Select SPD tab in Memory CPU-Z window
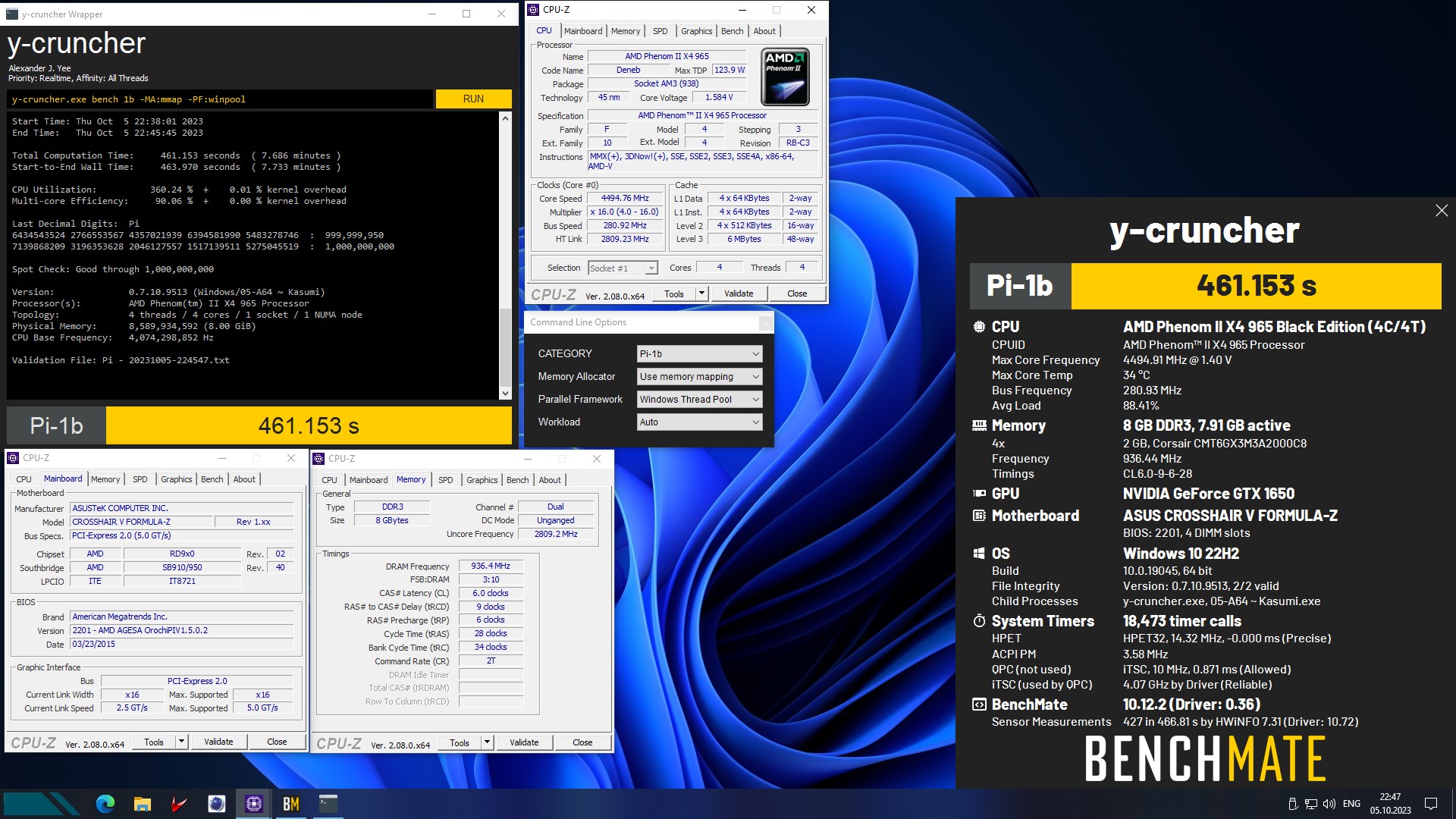The width and height of the screenshot is (1456, 819). pyautogui.click(x=446, y=480)
